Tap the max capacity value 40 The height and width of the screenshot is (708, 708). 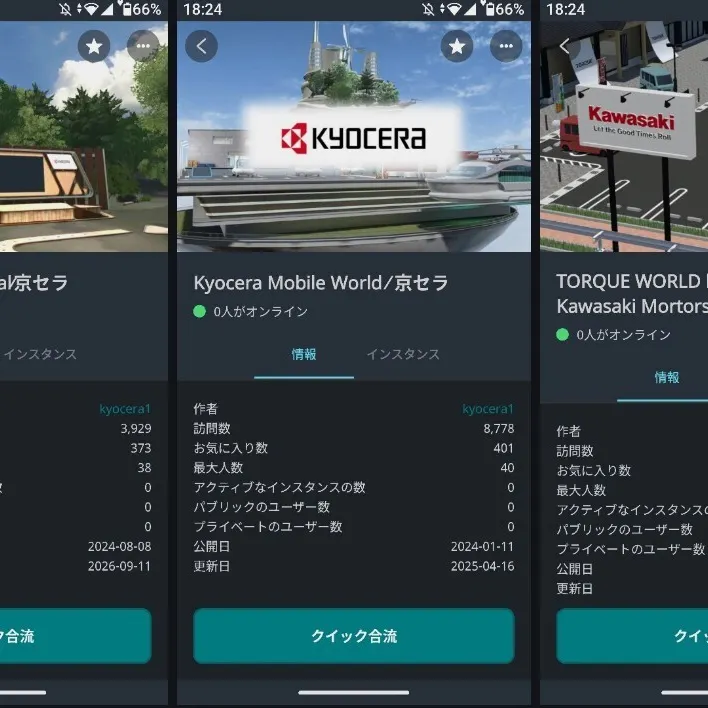(x=507, y=468)
